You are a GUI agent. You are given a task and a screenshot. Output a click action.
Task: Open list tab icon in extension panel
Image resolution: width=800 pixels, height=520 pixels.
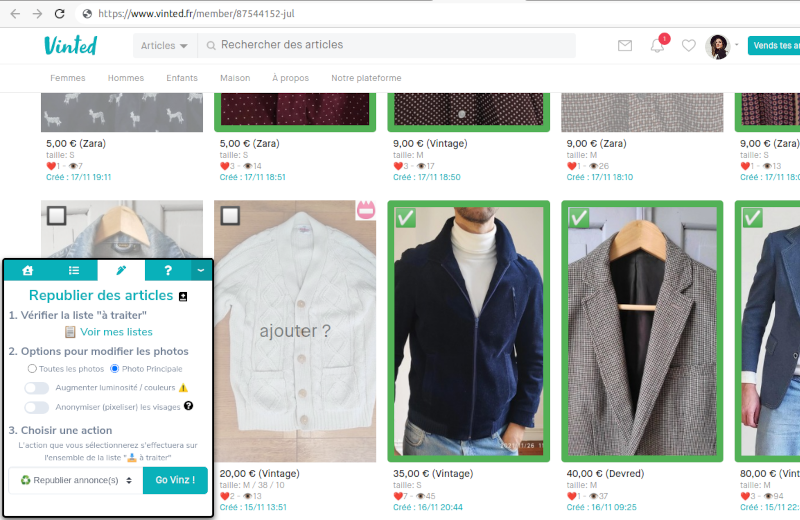pos(74,270)
